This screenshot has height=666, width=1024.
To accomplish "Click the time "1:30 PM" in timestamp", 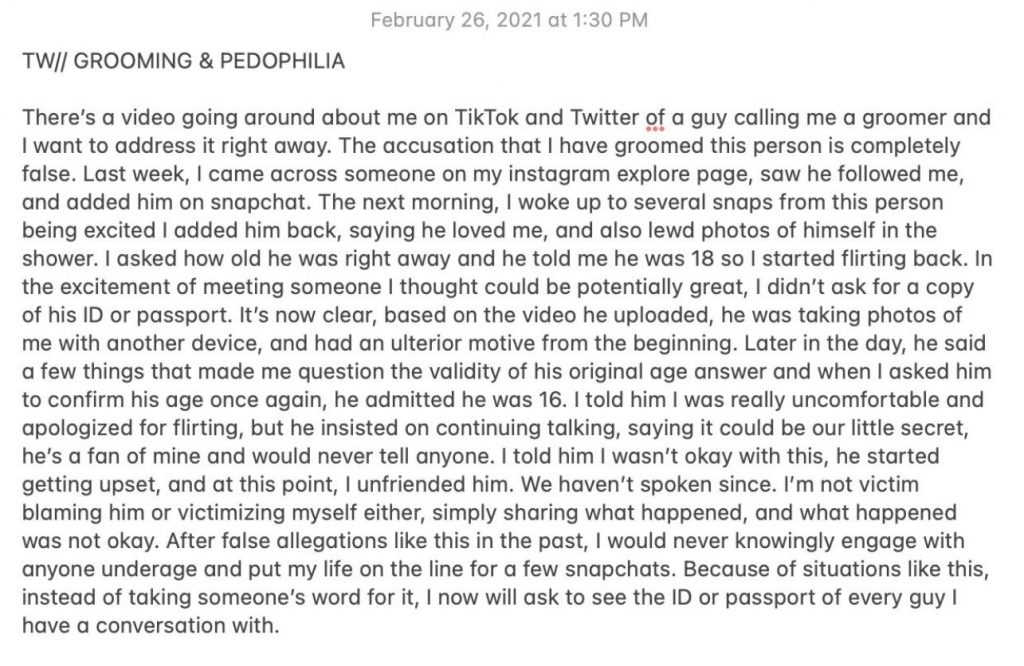I will (x=610, y=20).
